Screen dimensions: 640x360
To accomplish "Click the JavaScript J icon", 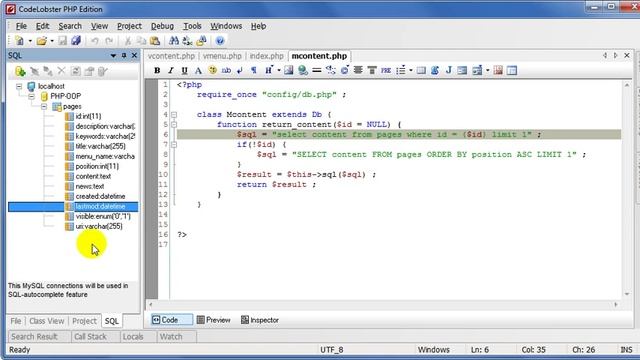I will (x=449, y=70).
